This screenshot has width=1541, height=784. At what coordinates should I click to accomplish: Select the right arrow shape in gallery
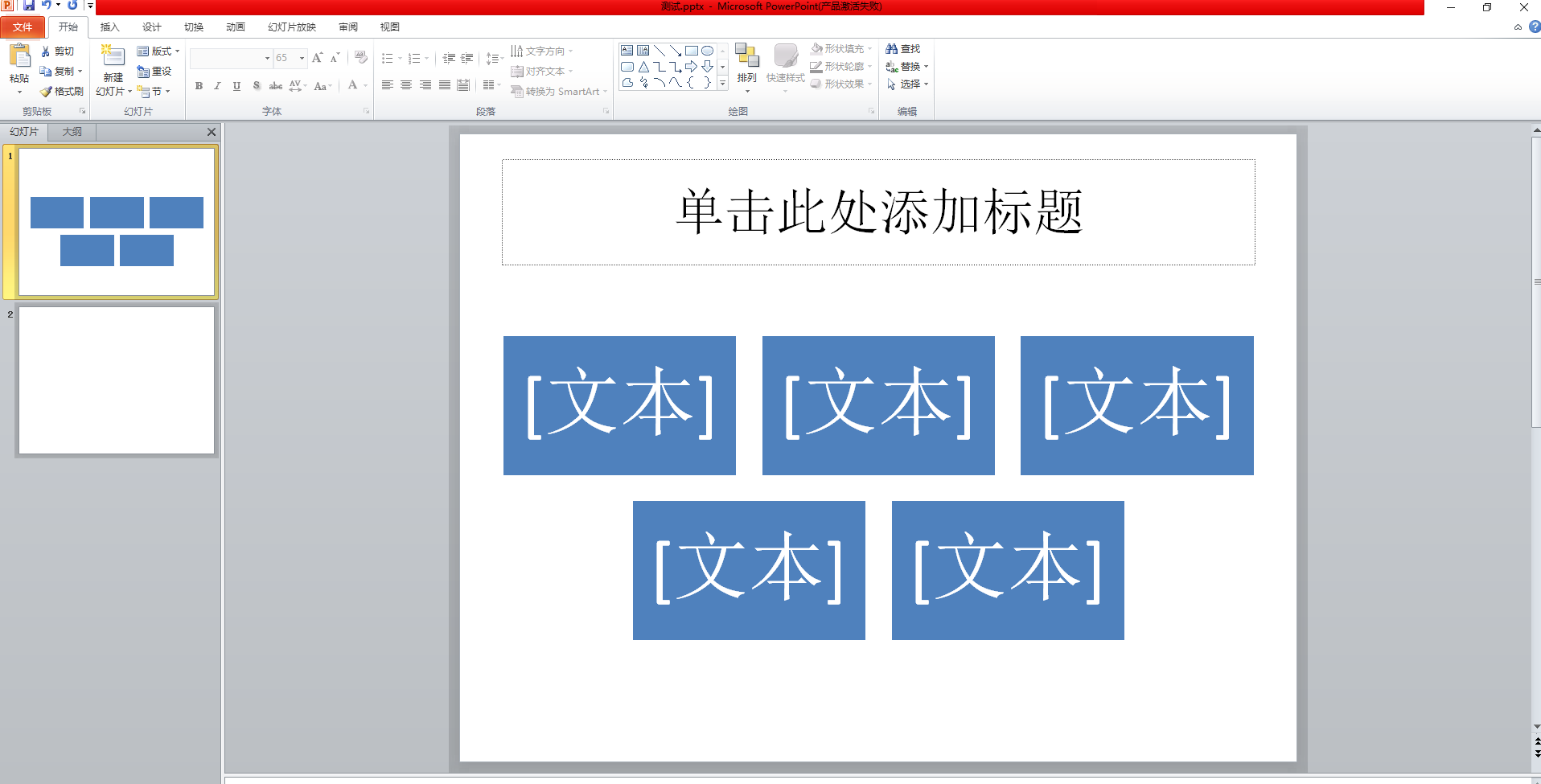tap(692, 67)
